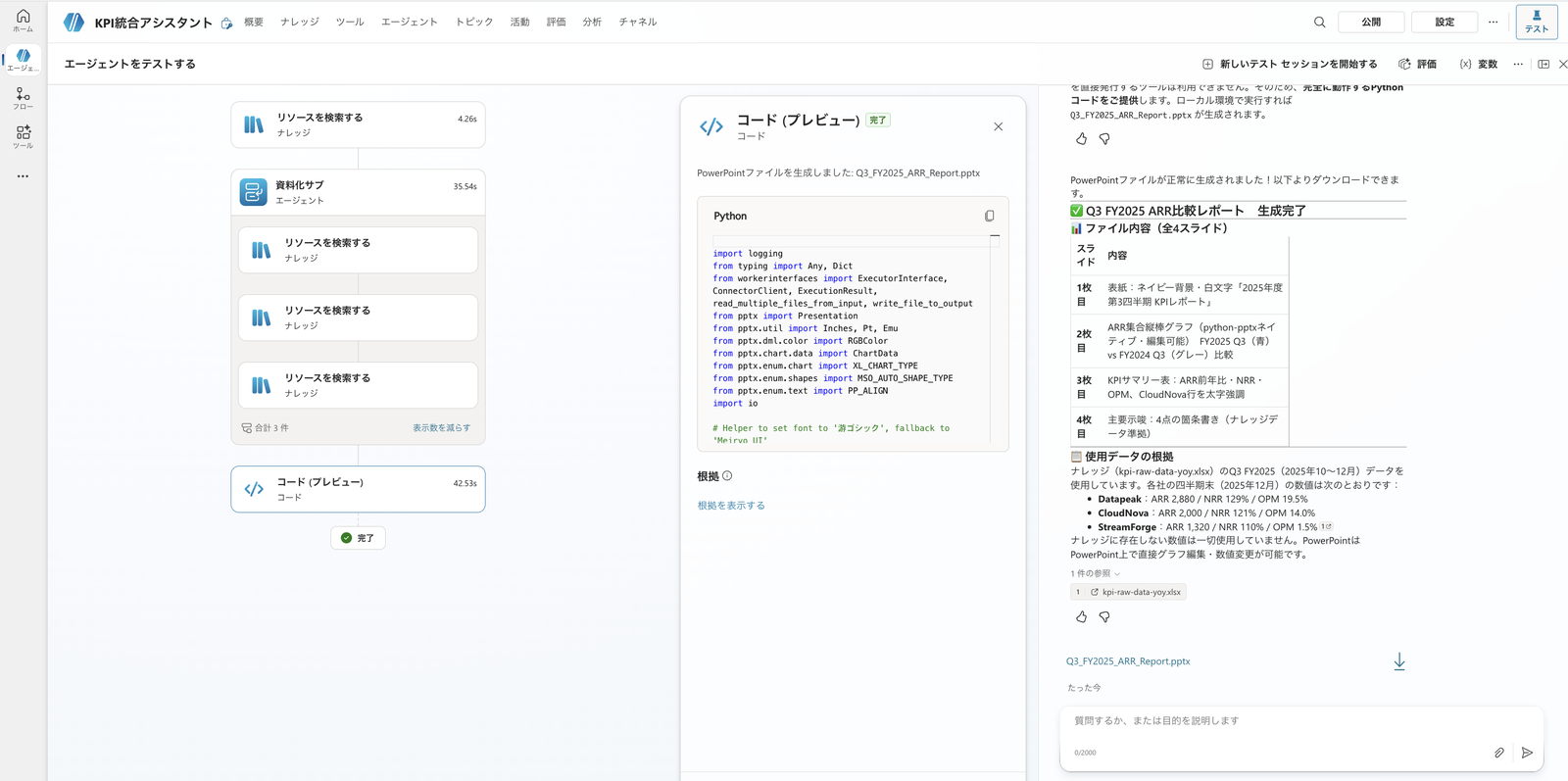Switch to the 概要 tab
The image size is (1568, 781).
click(254, 22)
